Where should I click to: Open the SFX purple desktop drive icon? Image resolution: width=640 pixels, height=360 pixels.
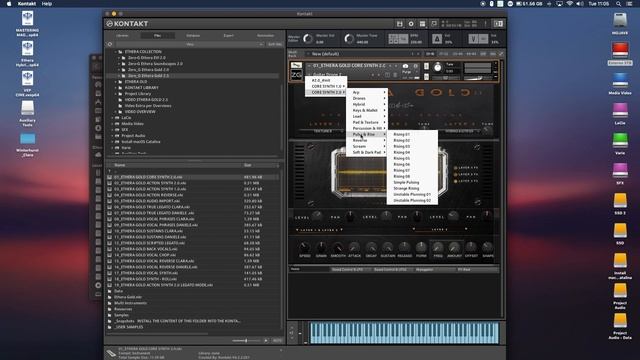point(620,170)
